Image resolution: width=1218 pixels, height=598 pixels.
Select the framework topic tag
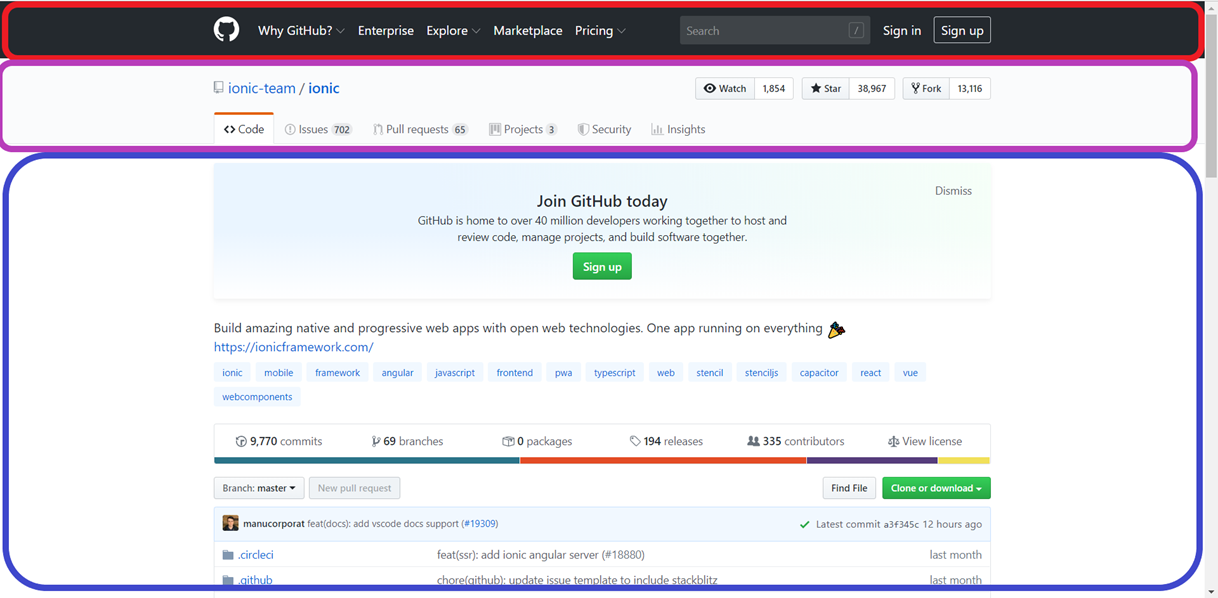338,373
